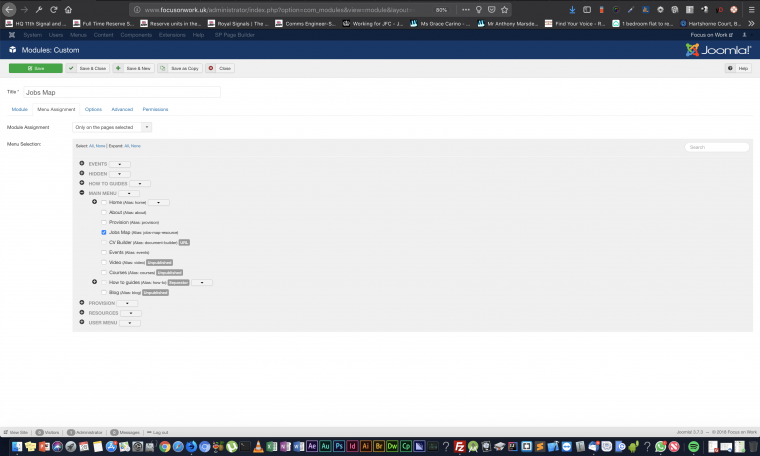Viewport: 760px width, 456px height.
Task: Click the user account icon in admin bar
Action: click(745, 35)
